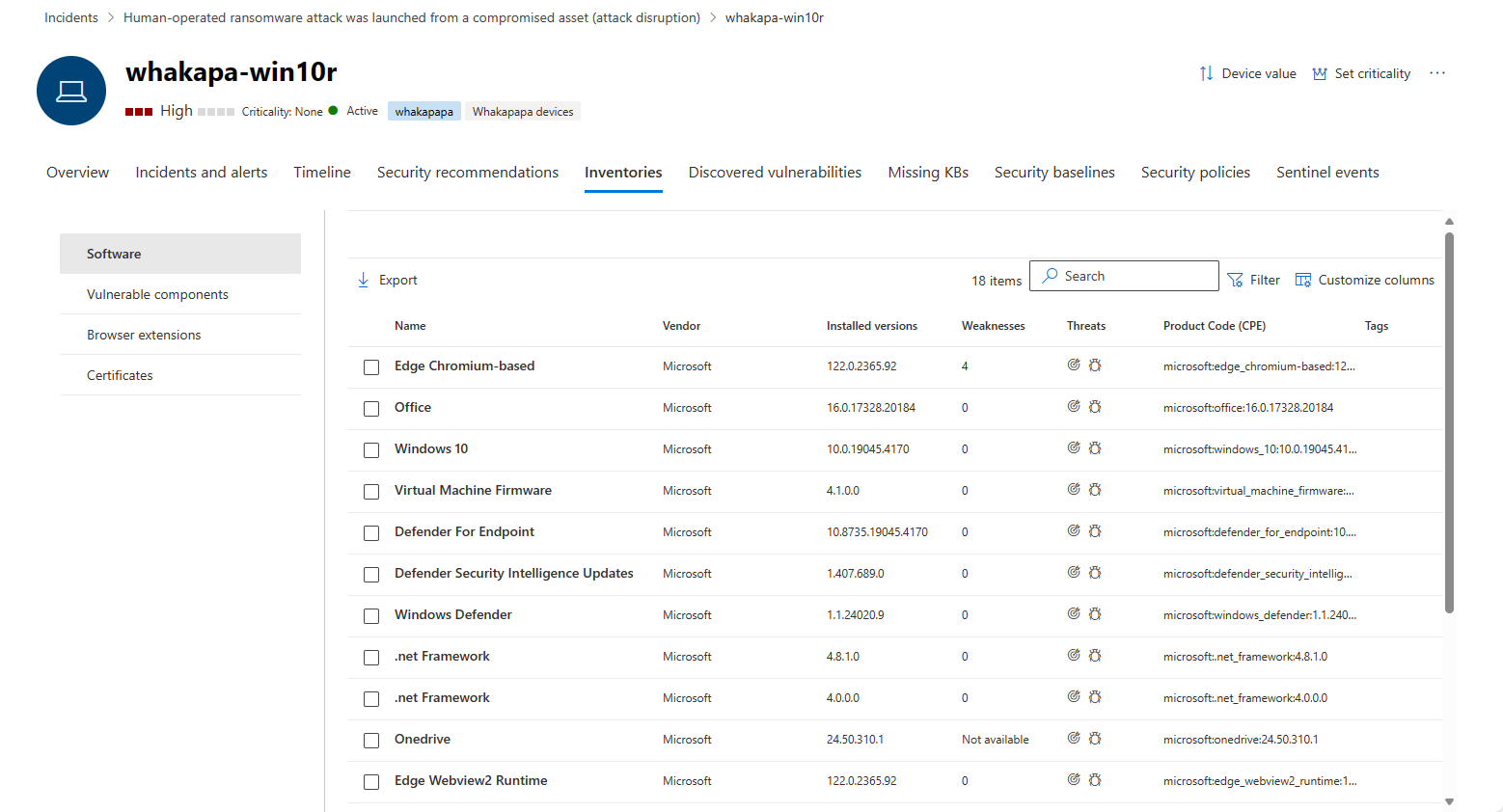Click the Set criticality crown icon

[1320, 73]
